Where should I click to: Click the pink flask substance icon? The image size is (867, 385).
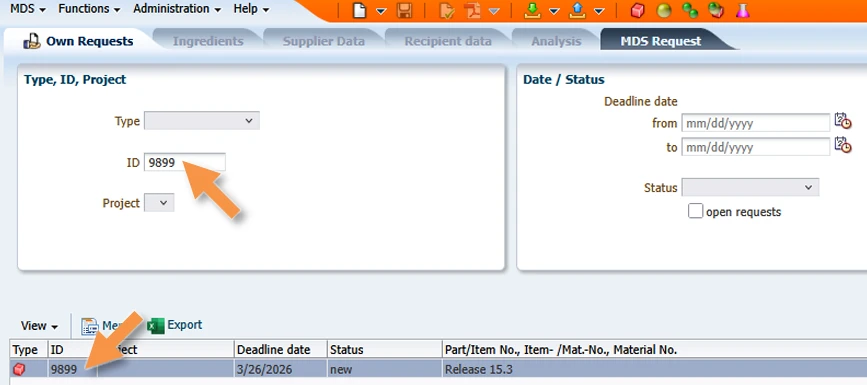[743, 11]
